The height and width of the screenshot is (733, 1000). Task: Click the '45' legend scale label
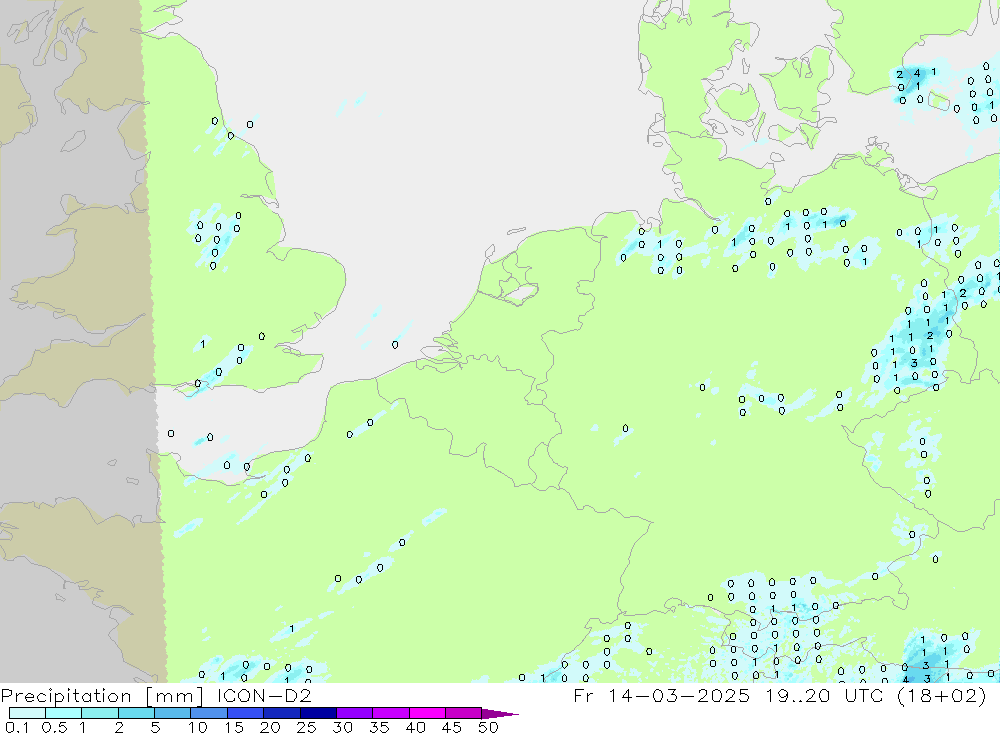(x=452, y=727)
